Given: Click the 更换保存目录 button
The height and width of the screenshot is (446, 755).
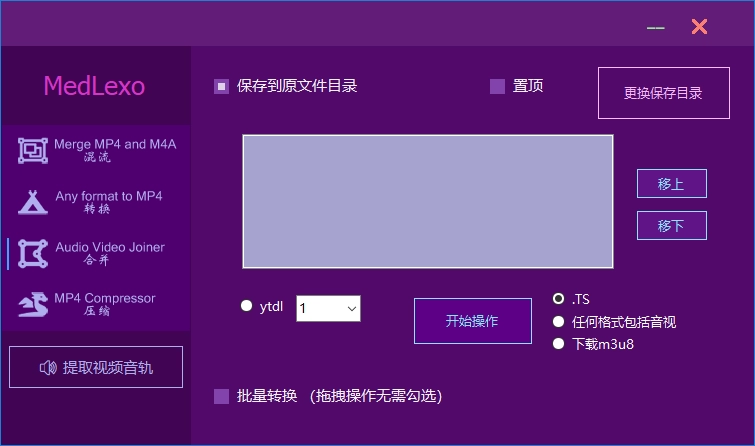Looking at the screenshot, I should (663, 93).
